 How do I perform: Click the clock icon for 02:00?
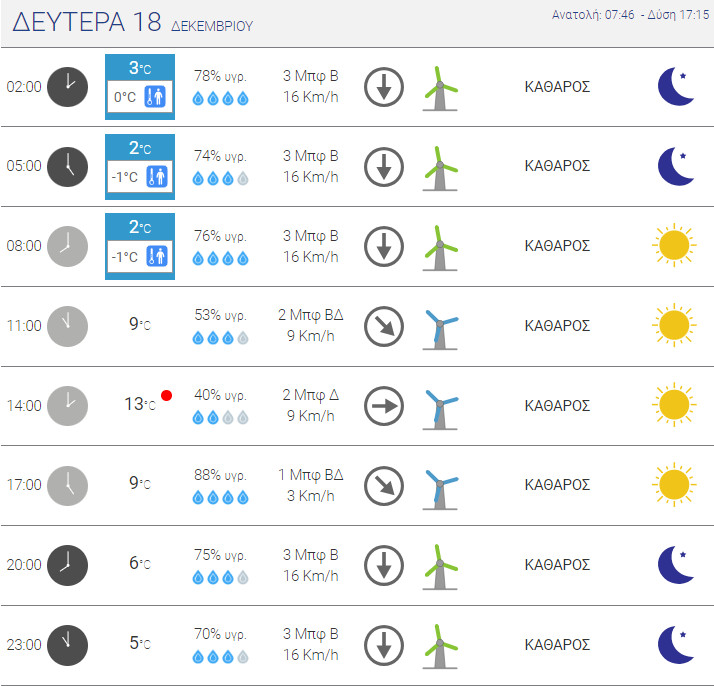[x=68, y=86]
